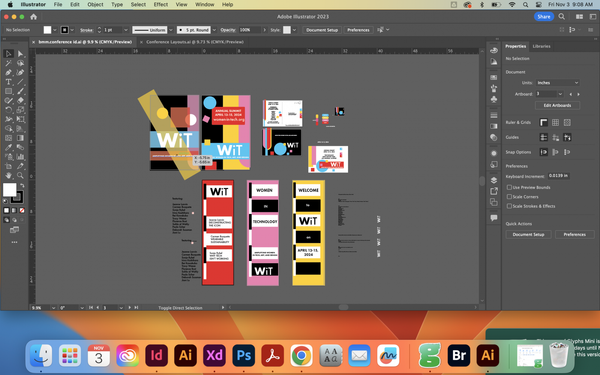Image resolution: width=600 pixels, height=375 pixels.
Task: Set paint to None swatch
Action: pyautogui.click(x=22, y=210)
